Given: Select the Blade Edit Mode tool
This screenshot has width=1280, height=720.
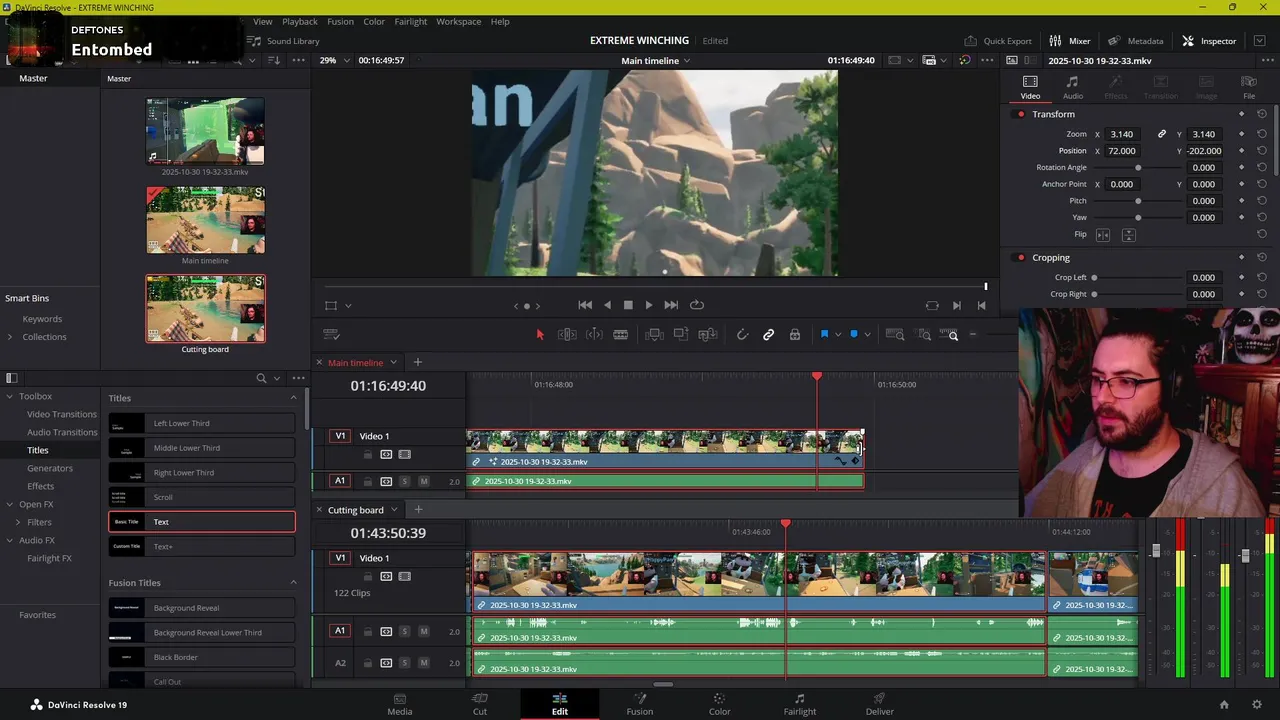Looking at the screenshot, I should pos(620,335).
